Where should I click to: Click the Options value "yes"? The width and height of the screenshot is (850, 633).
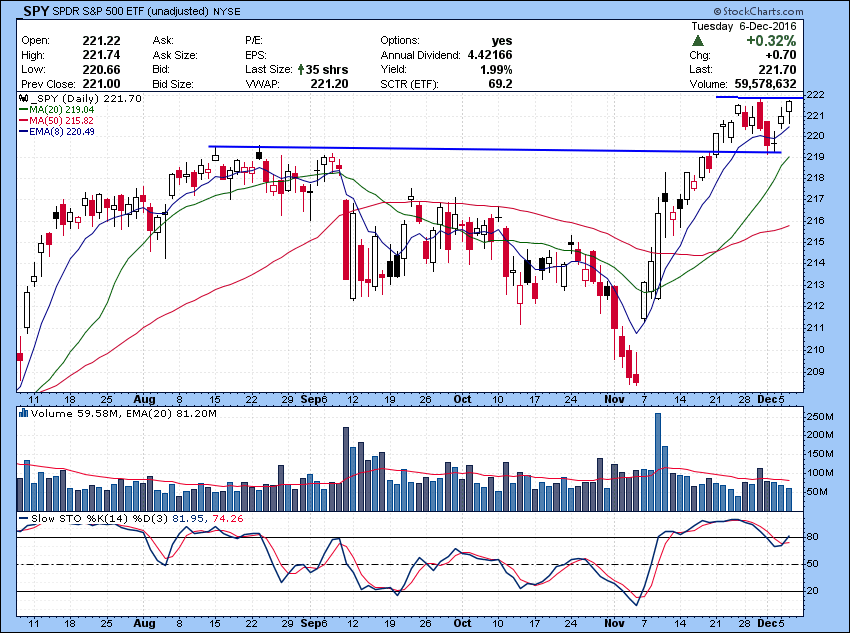pos(501,41)
